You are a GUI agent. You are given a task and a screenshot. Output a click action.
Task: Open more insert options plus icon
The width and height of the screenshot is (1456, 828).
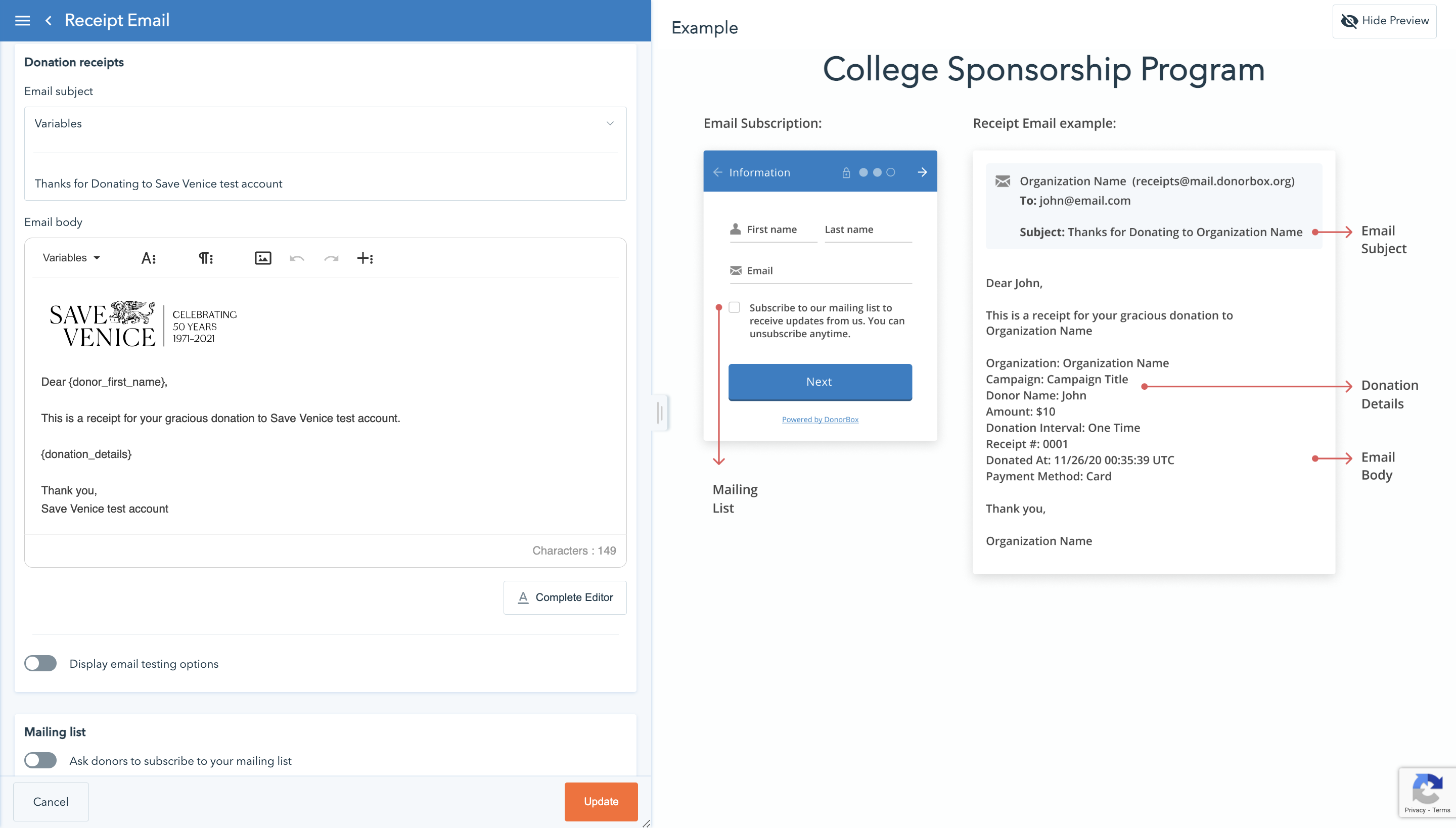coord(365,258)
